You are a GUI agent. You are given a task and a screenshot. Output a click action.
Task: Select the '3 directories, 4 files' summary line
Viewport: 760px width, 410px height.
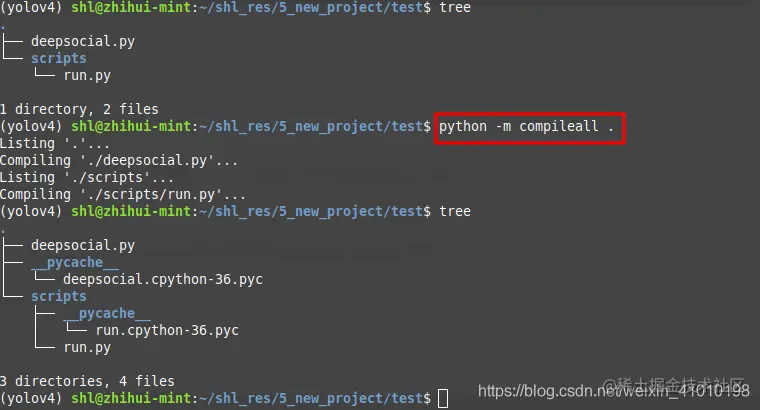click(87, 381)
